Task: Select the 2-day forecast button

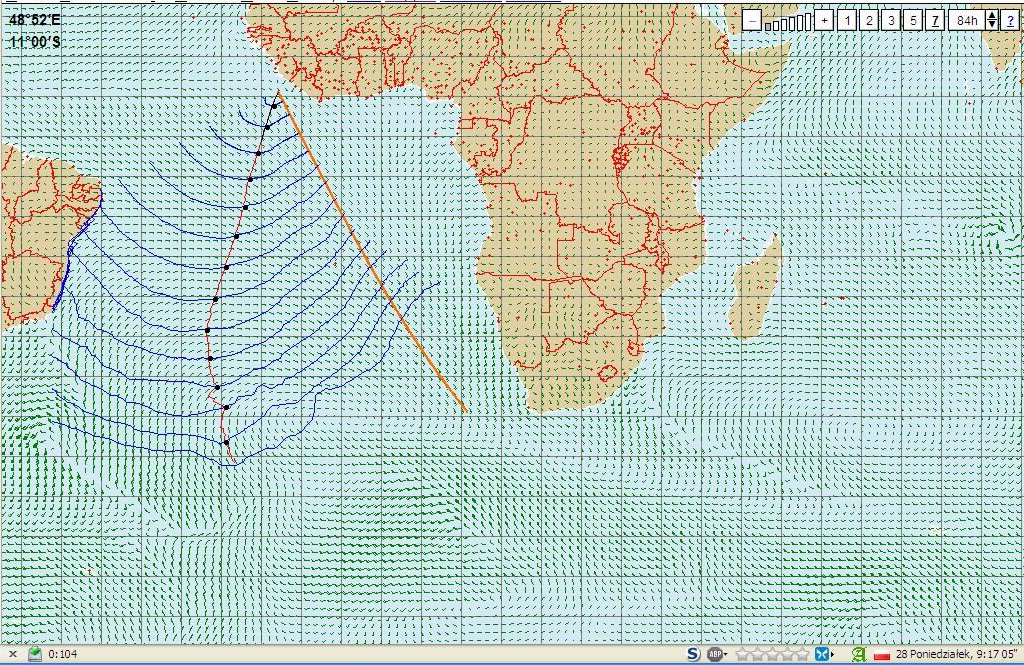Action: click(868, 20)
